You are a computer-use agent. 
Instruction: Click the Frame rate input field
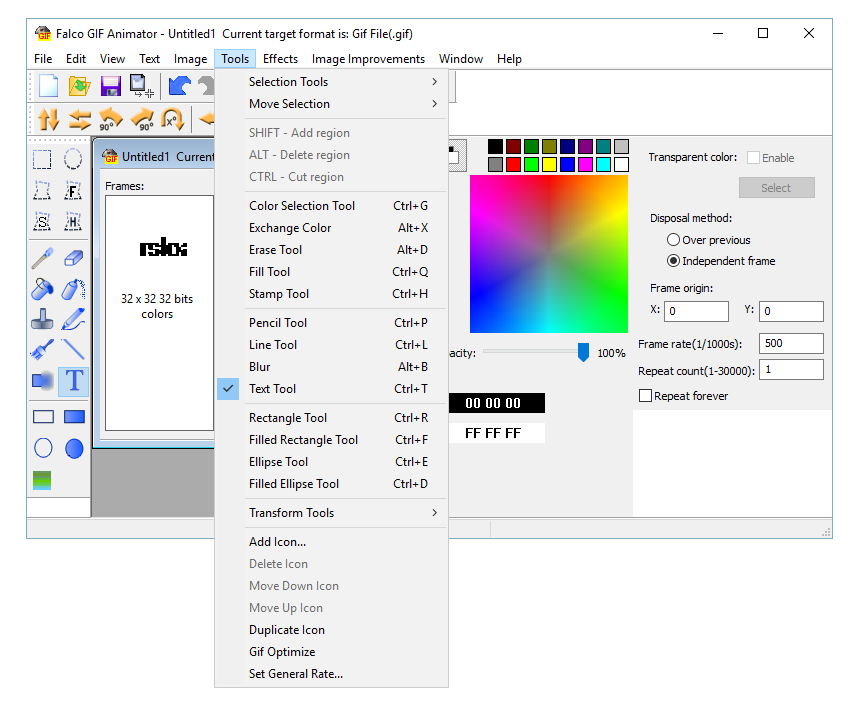(791, 344)
